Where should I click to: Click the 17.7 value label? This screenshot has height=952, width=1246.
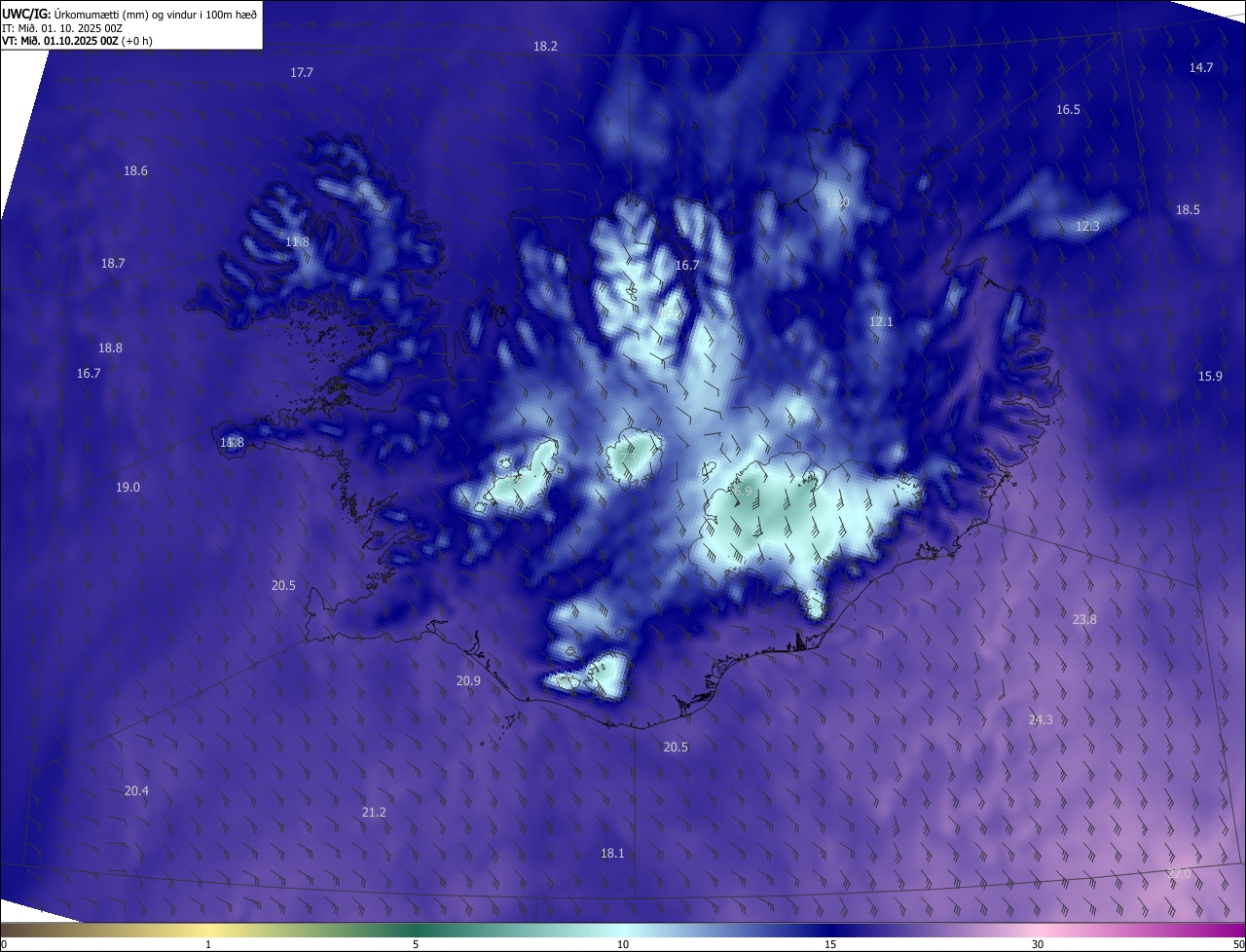coord(302,73)
